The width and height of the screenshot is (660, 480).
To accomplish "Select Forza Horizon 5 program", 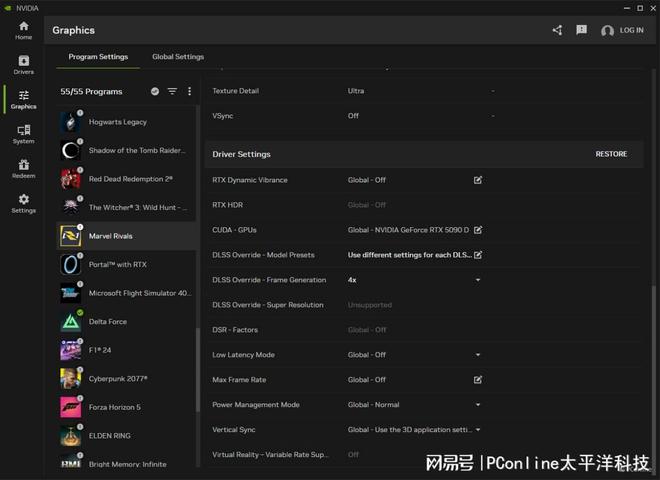I will coord(126,408).
